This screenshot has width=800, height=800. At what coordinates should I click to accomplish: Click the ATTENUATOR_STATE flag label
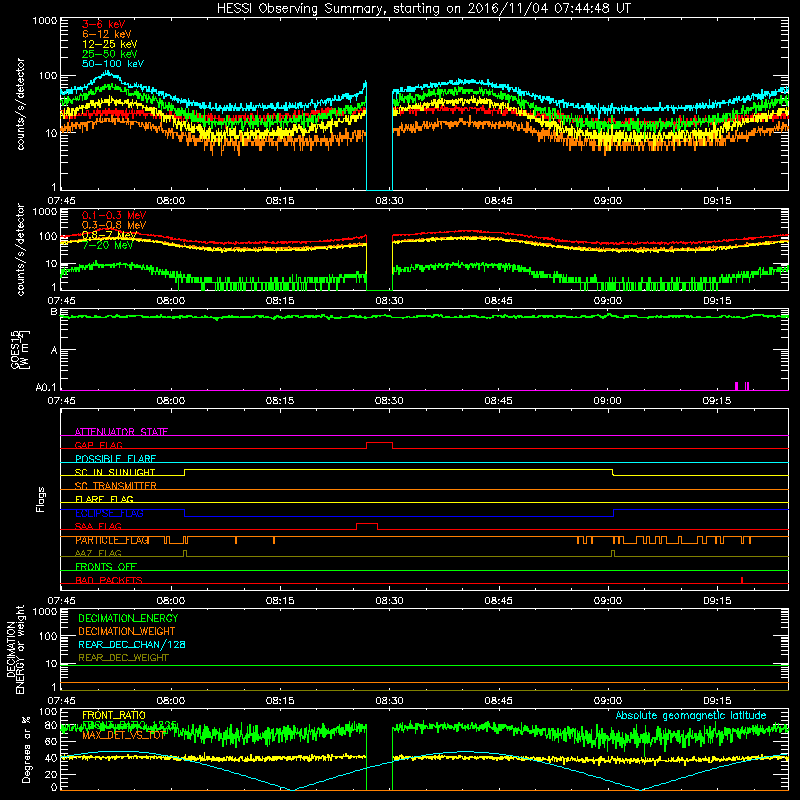[x=121, y=432]
